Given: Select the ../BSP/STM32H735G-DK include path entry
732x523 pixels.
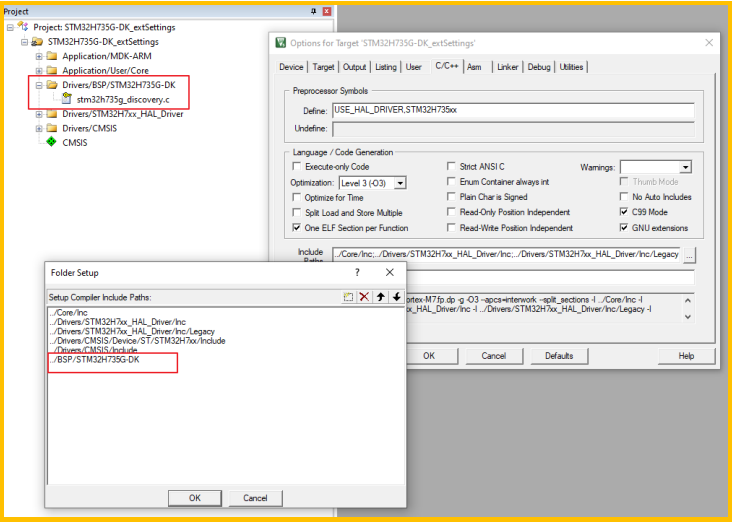Looking at the screenshot, I should (95, 359).
